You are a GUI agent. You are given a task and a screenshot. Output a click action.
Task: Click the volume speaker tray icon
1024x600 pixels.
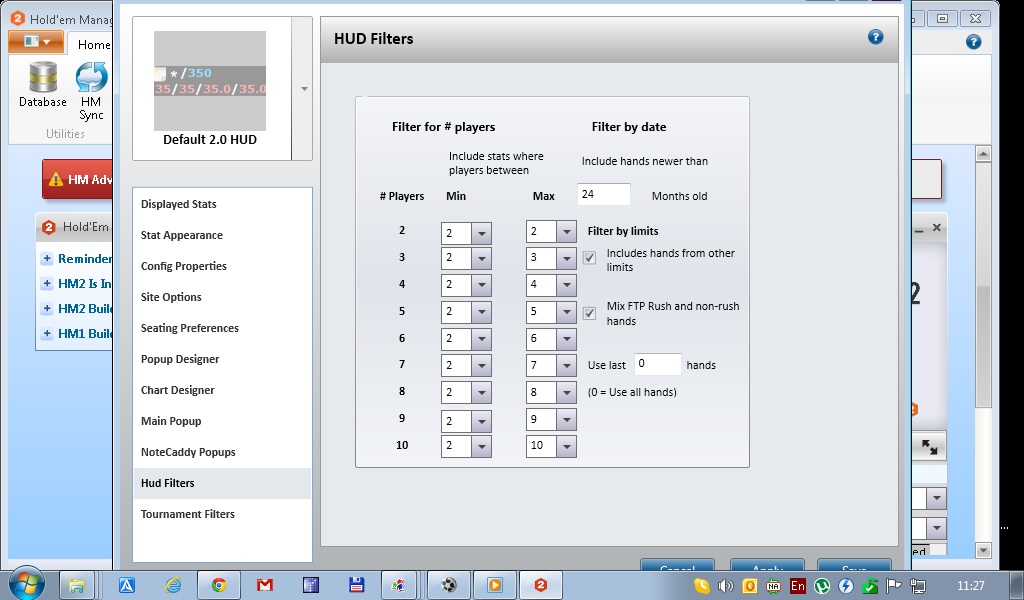point(726,586)
